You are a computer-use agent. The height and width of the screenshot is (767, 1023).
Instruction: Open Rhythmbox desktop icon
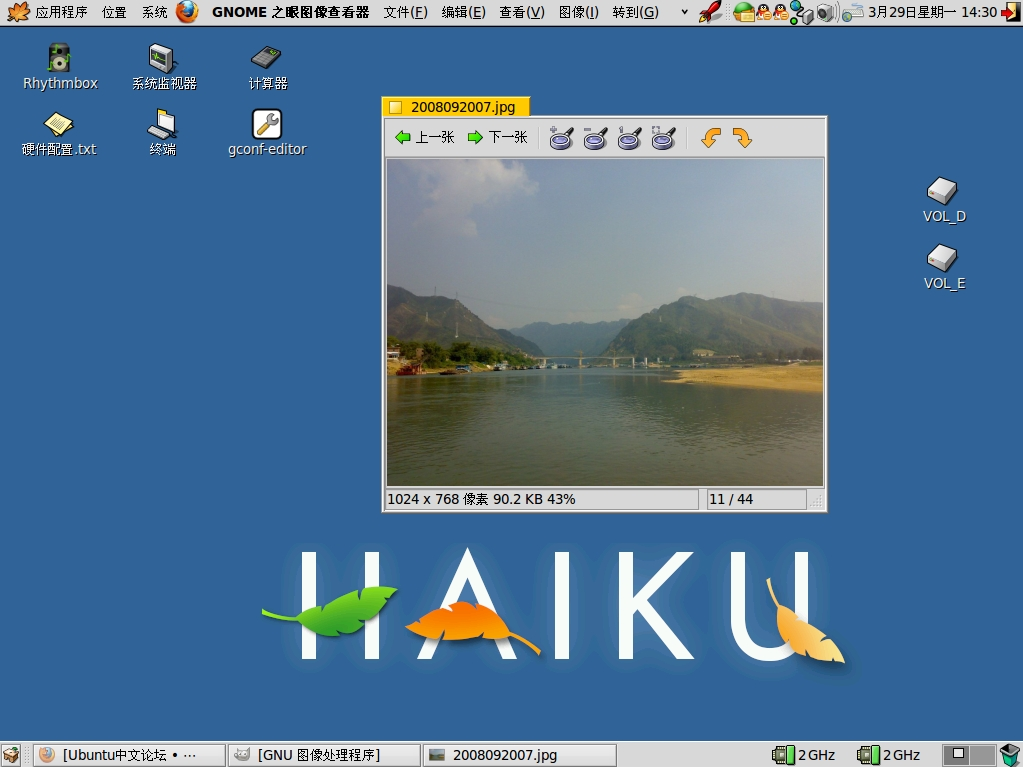[60, 67]
